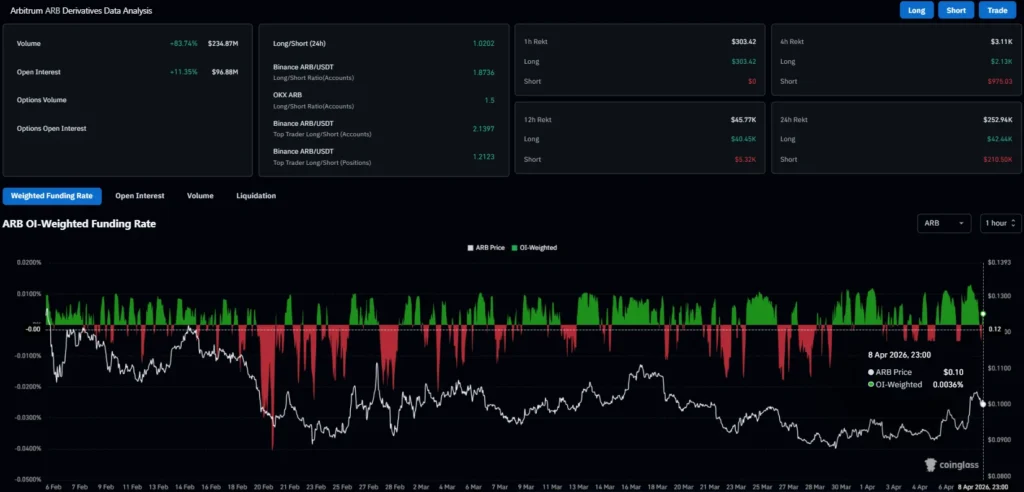Switch to the Open Interest tab

point(140,196)
